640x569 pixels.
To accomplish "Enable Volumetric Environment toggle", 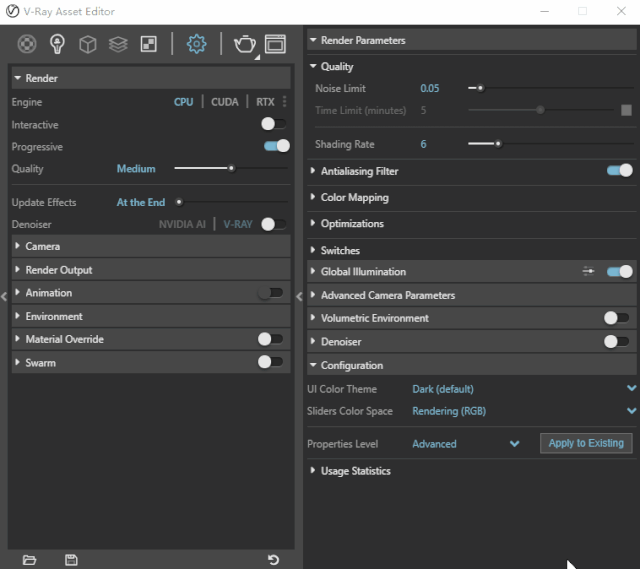I will (x=617, y=318).
